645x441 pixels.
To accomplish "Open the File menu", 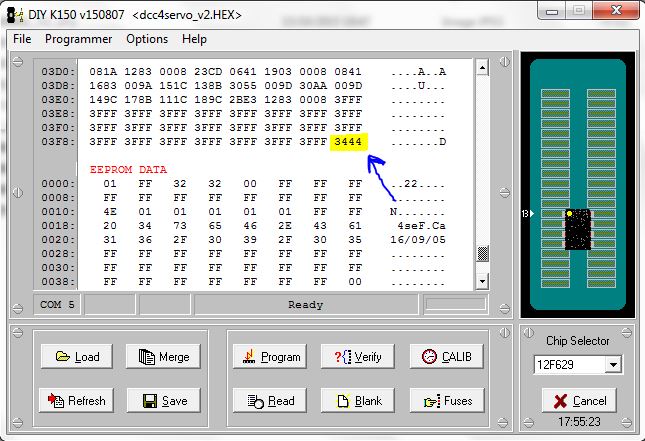I will 22,39.
